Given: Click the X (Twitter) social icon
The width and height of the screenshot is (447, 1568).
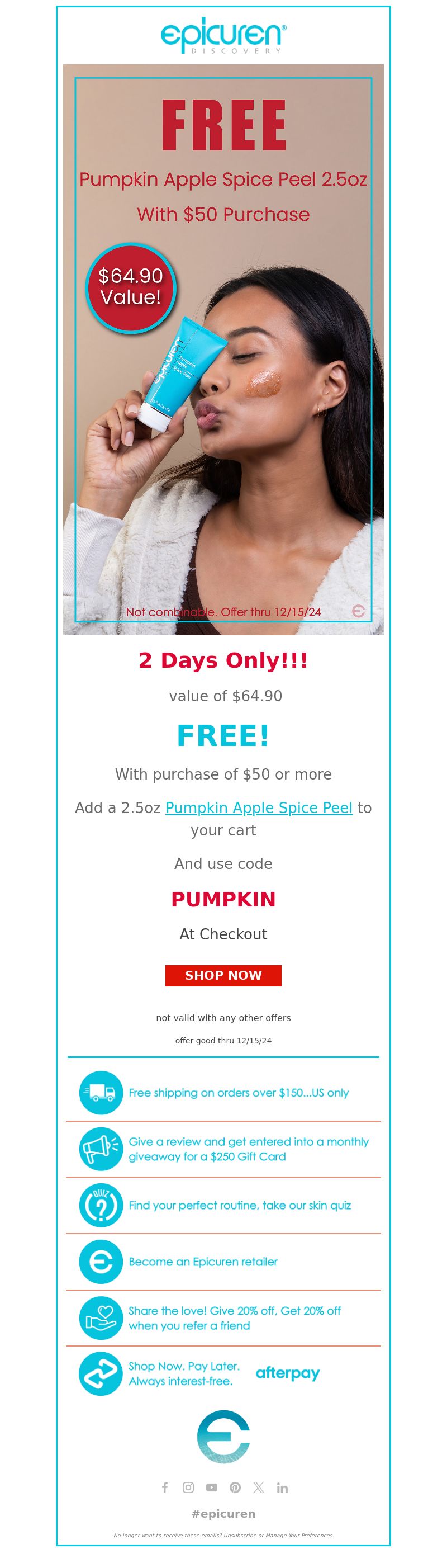Looking at the screenshot, I should 259,1487.
